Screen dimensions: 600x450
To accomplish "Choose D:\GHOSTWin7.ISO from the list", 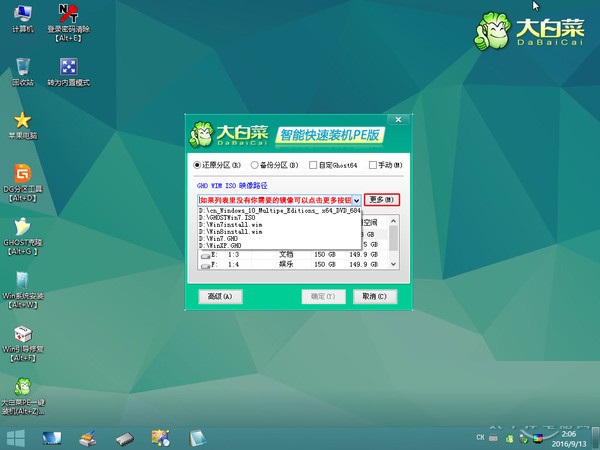I will pyautogui.click(x=280, y=217).
